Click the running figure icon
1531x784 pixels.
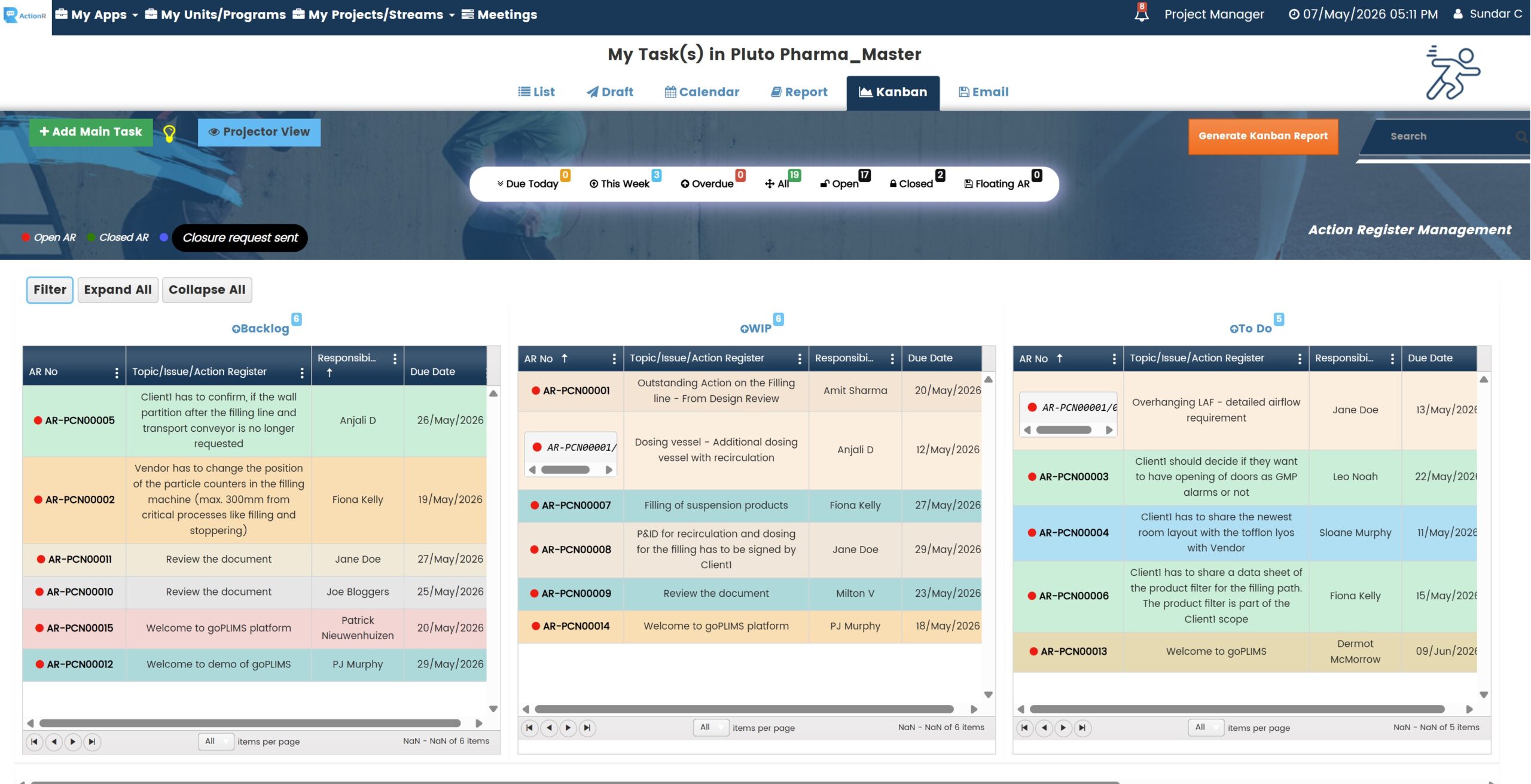(1453, 72)
